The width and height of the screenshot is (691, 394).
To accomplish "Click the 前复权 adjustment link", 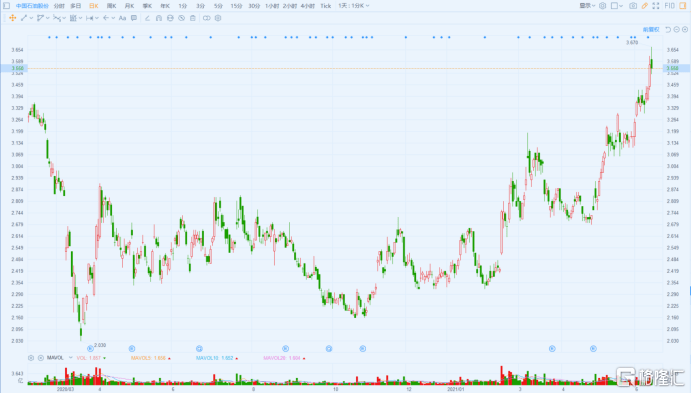I will tap(651, 30).
